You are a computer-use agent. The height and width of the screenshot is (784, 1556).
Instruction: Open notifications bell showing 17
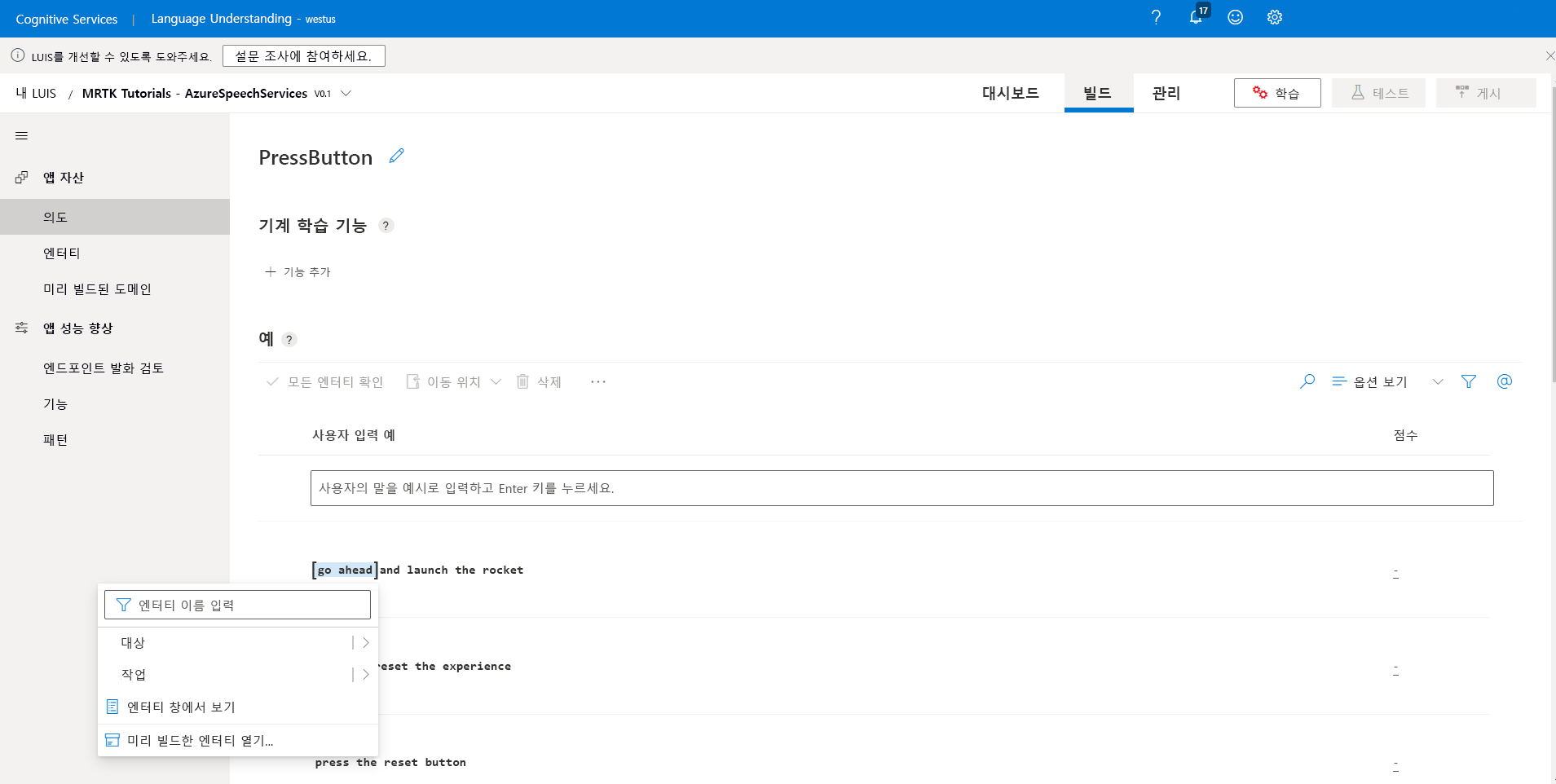[1197, 16]
